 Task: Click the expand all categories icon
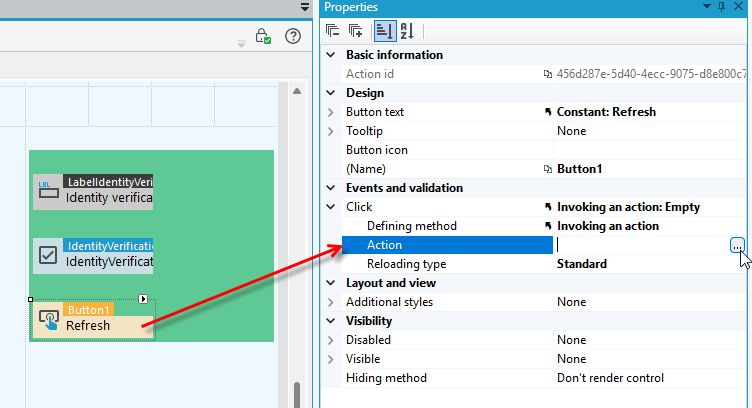tap(355, 31)
